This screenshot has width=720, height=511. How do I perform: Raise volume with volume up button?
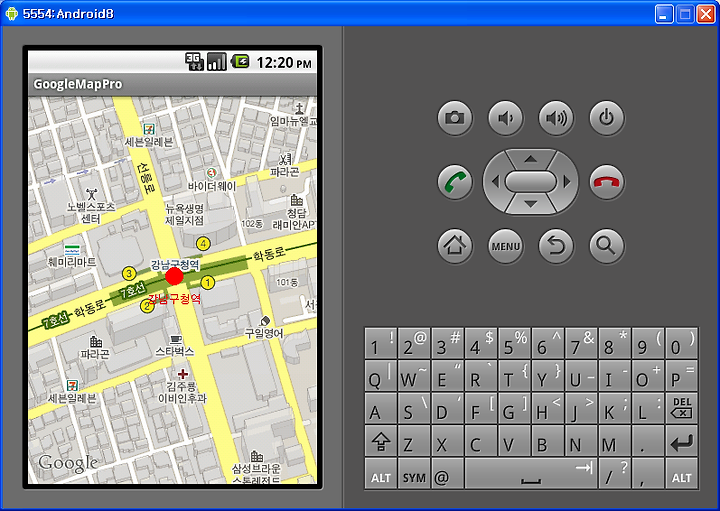pyautogui.click(x=556, y=118)
